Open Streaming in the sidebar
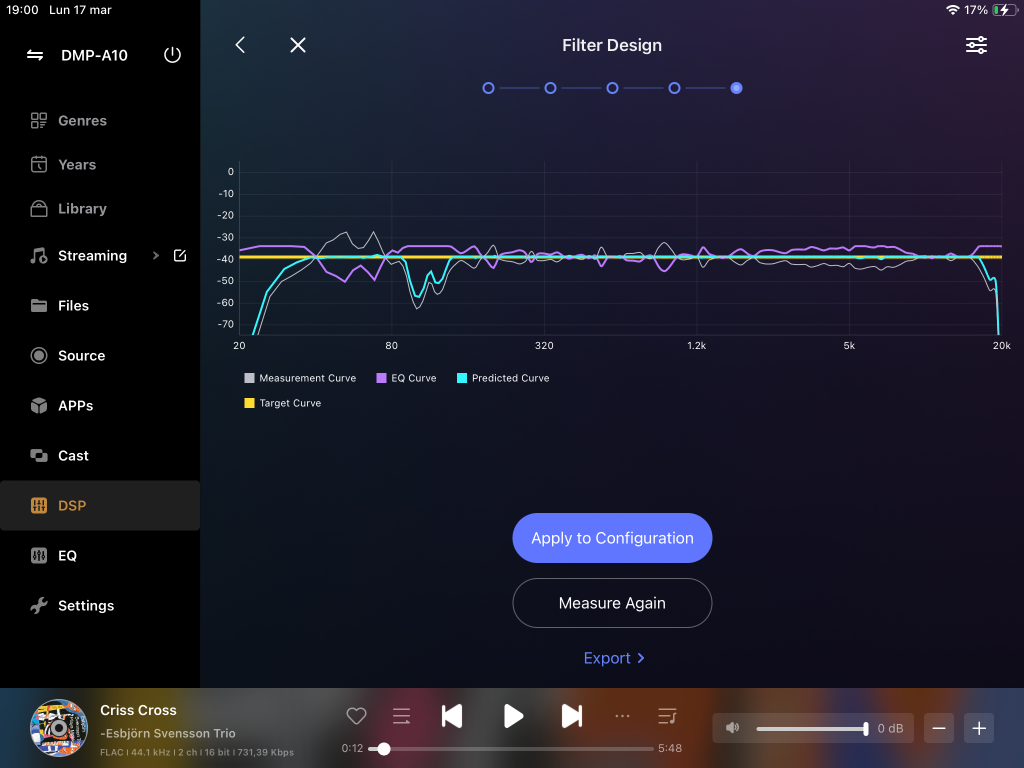This screenshot has height=768, width=1024. tap(92, 256)
